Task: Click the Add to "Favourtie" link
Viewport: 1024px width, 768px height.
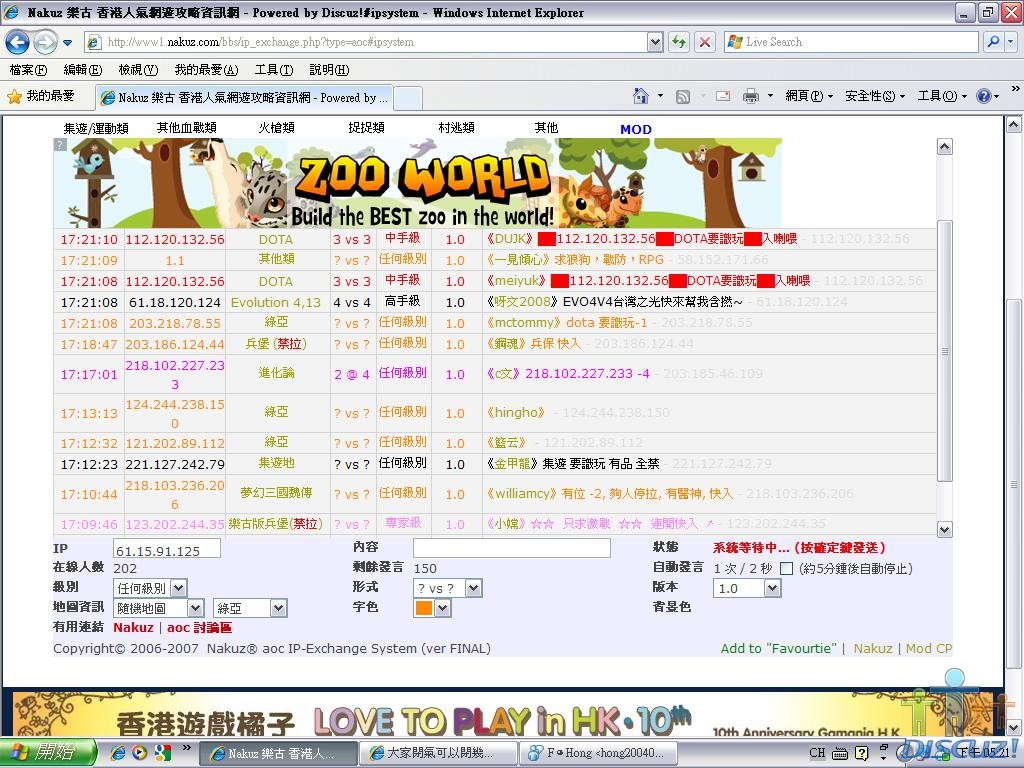Action: coord(778,648)
